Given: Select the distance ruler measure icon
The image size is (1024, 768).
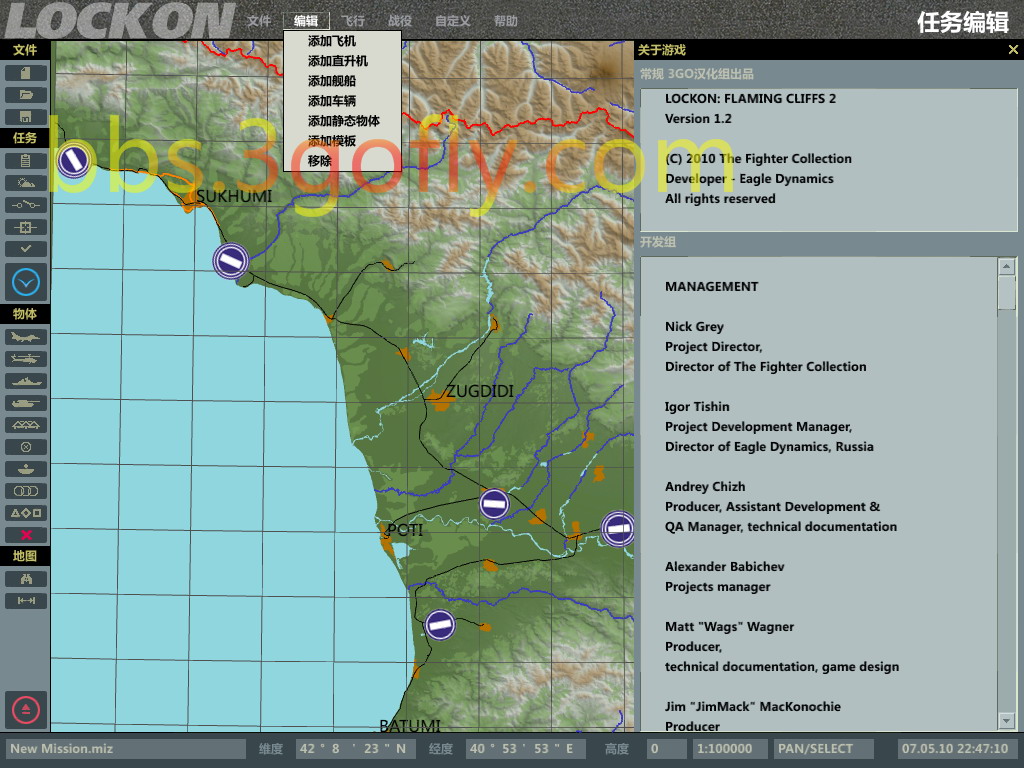Looking at the screenshot, I should 25,601.
